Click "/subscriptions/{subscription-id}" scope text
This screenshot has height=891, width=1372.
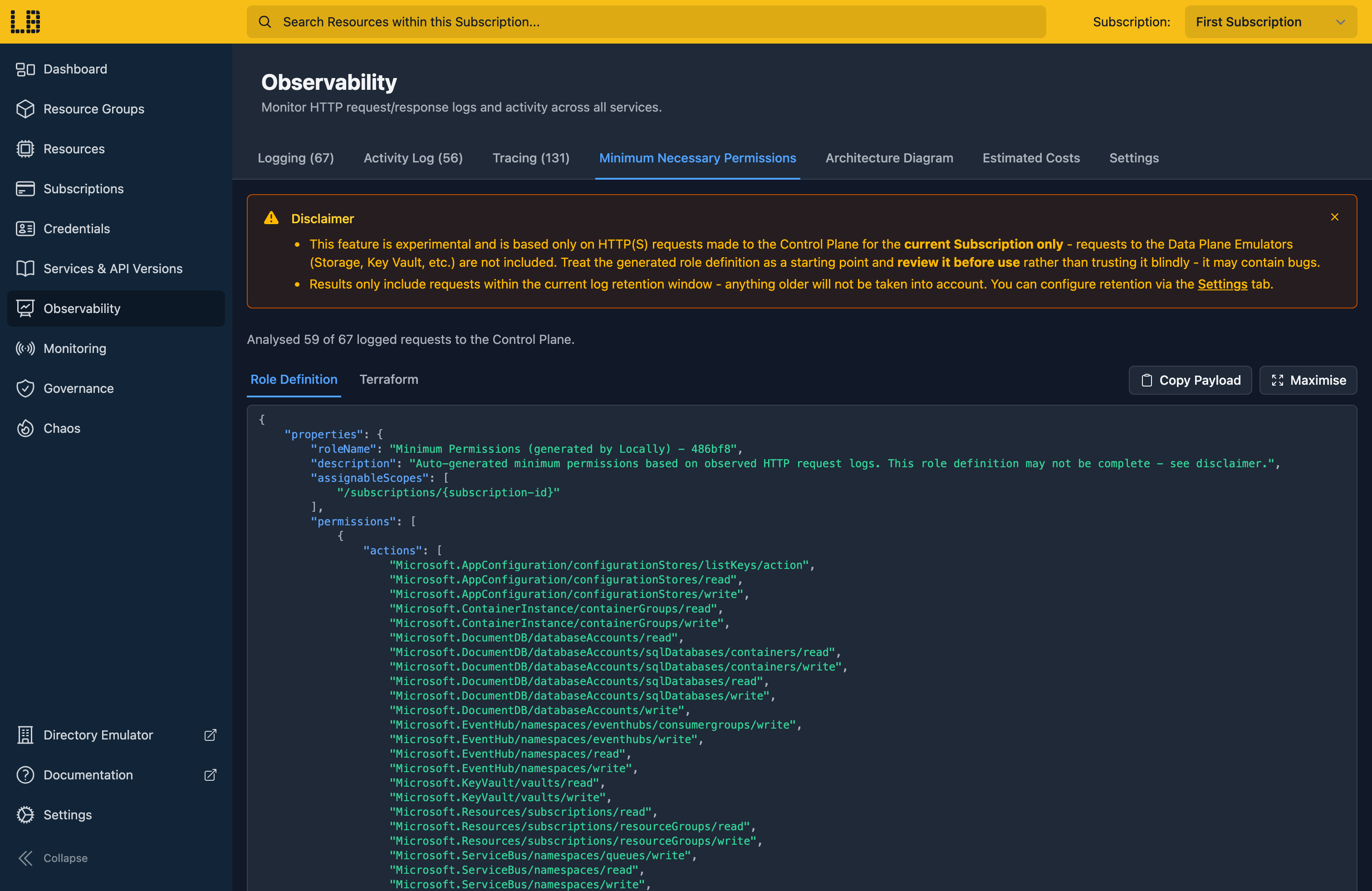click(x=449, y=493)
